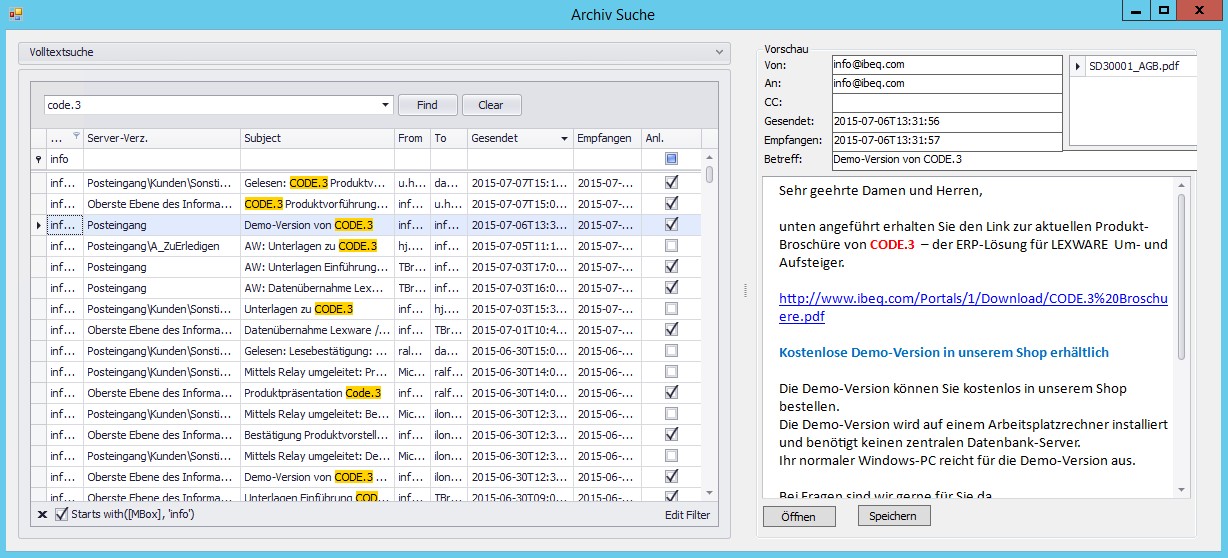Click the Find button
1228x558 pixels.
(428, 105)
